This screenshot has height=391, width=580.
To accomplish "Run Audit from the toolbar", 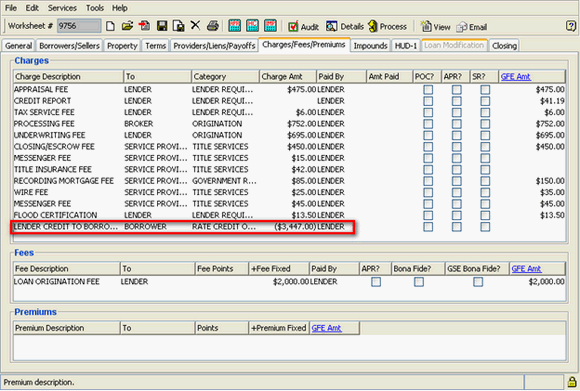I will click(303, 27).
